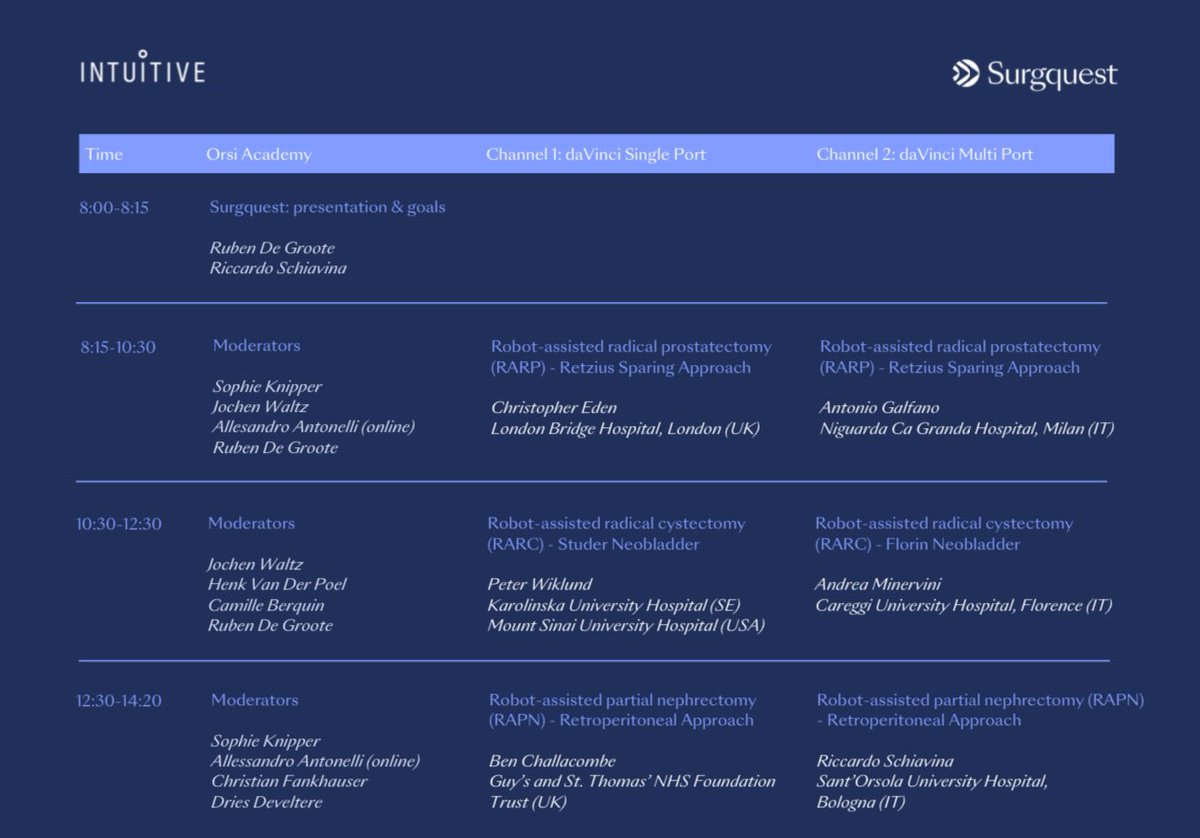The height and width of the screenshot is (838, 1200).
Task: Click Moderators label in 12:30-14:20 row
Action: (254, 700)
